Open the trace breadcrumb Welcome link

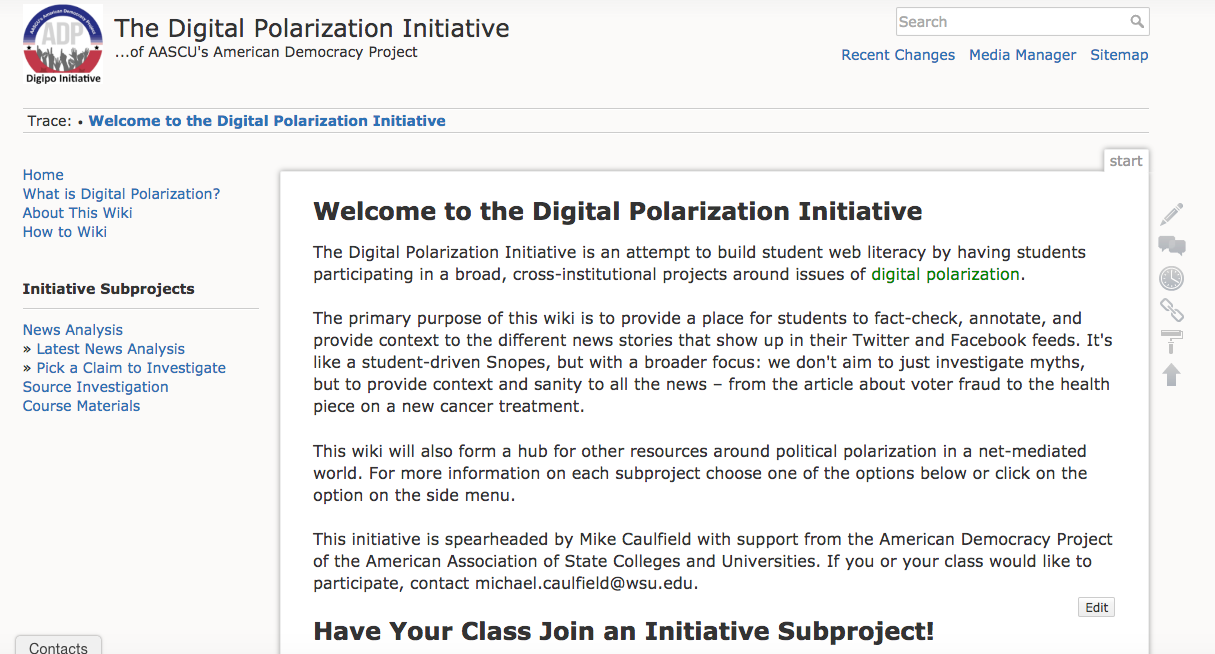pyautogui.click(x=267, y=121)
